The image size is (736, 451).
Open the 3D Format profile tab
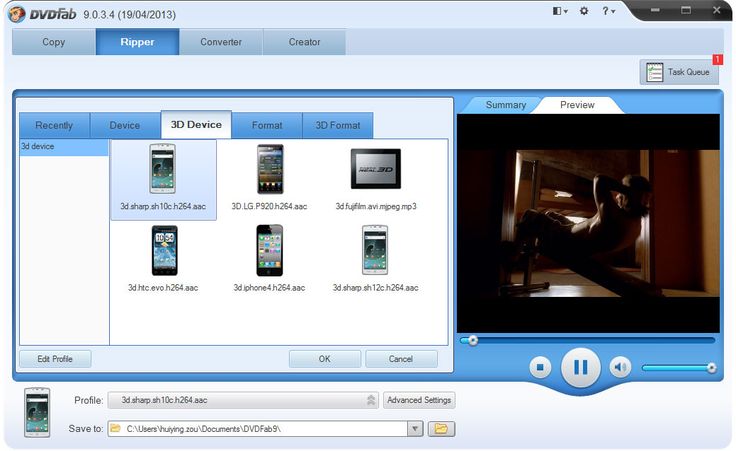coord(337,125)
